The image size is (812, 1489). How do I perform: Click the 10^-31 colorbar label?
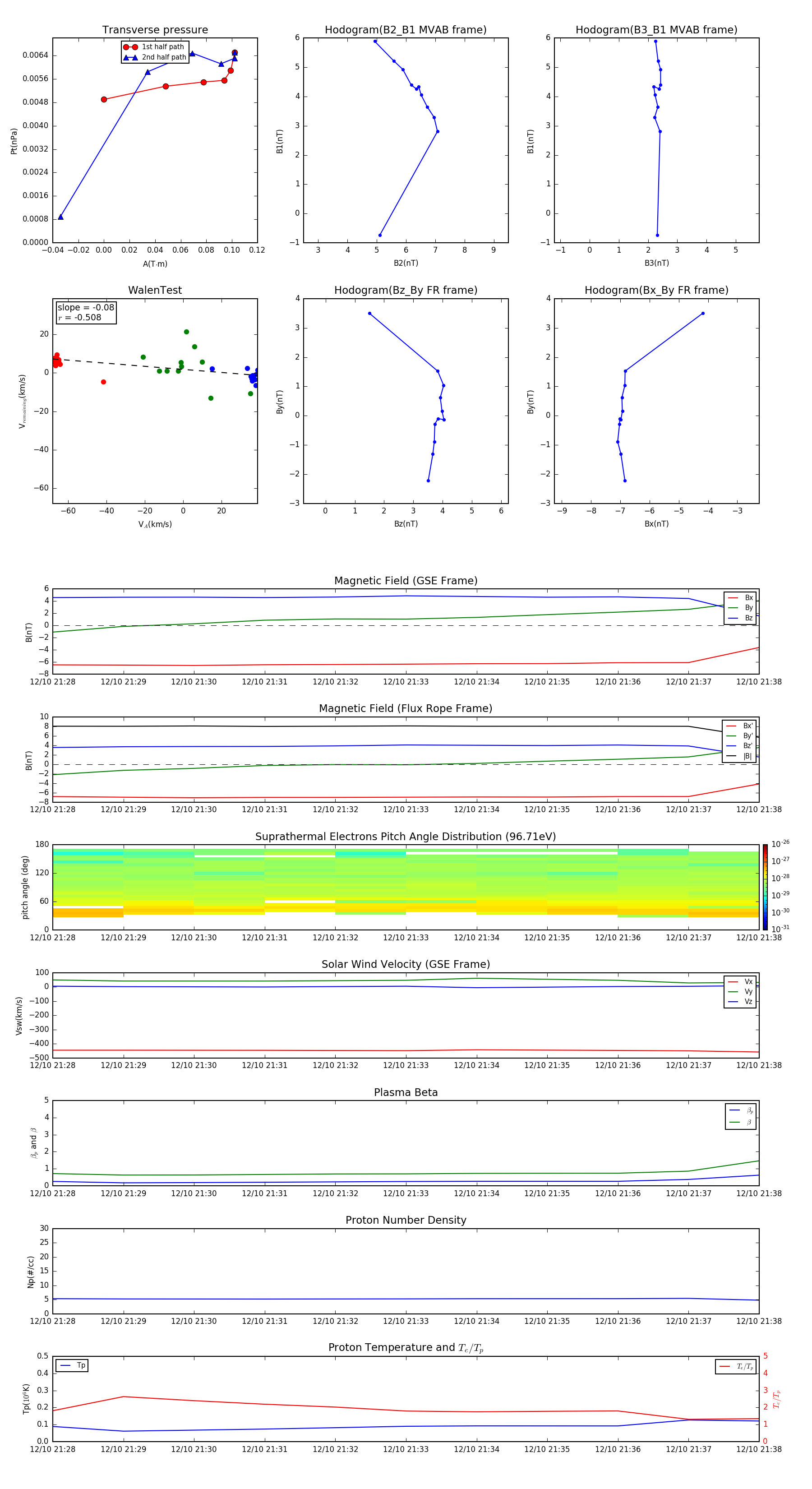pyautogui.click(x=780, y=929)
